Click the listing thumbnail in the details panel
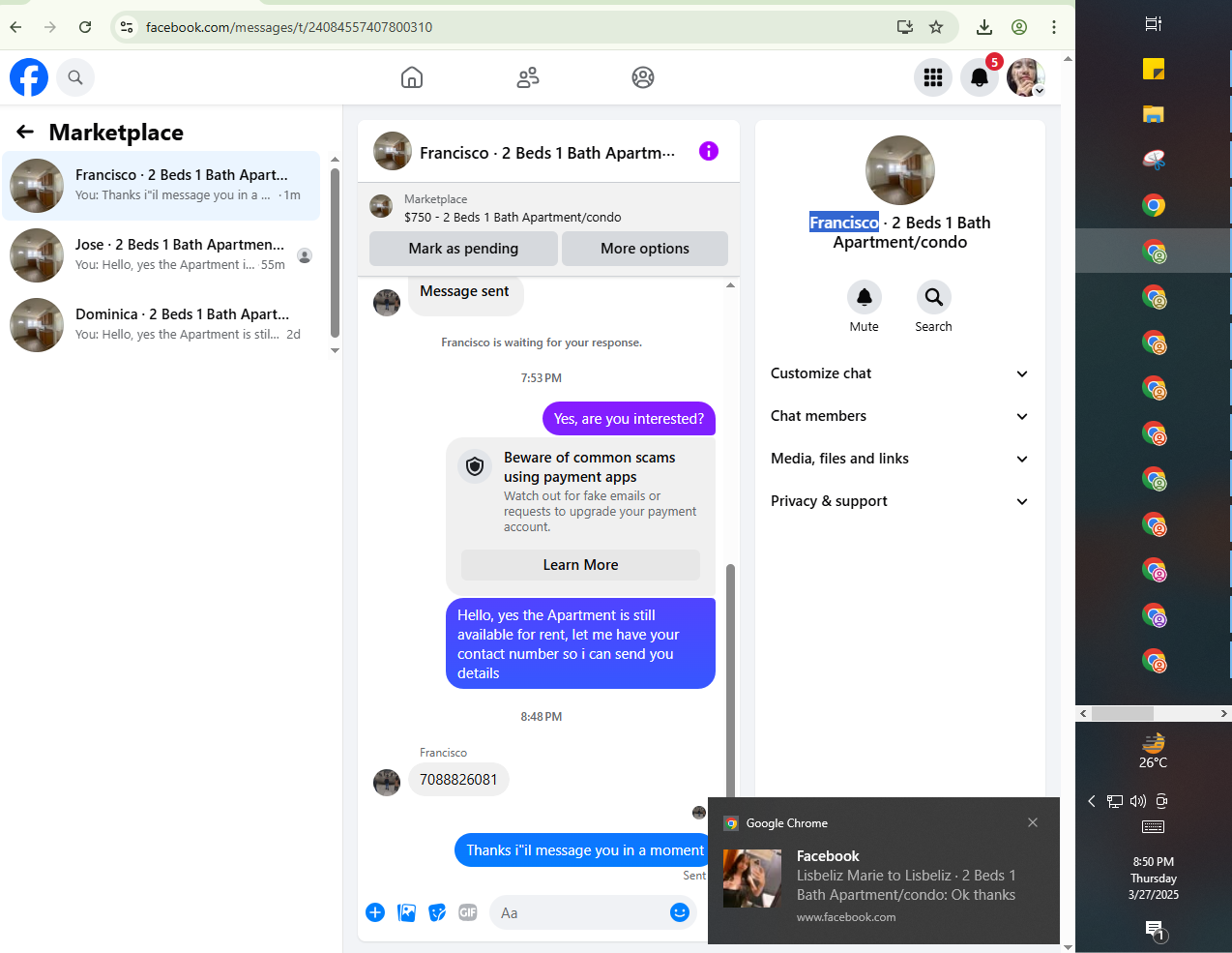Viewport: 1232px width, 953px height. pos(900,170)
